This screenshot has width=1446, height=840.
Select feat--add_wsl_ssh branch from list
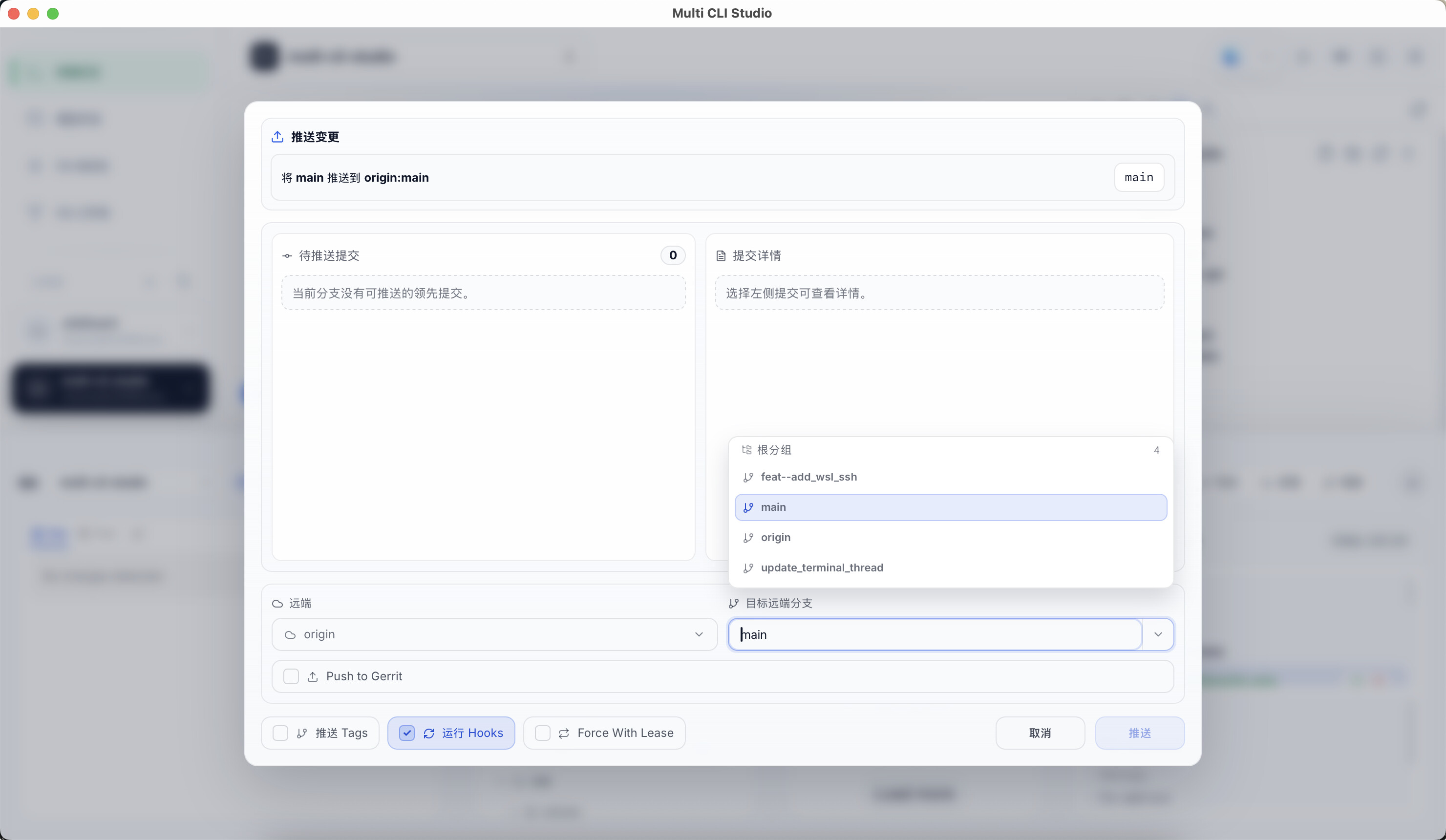point(951,477)
